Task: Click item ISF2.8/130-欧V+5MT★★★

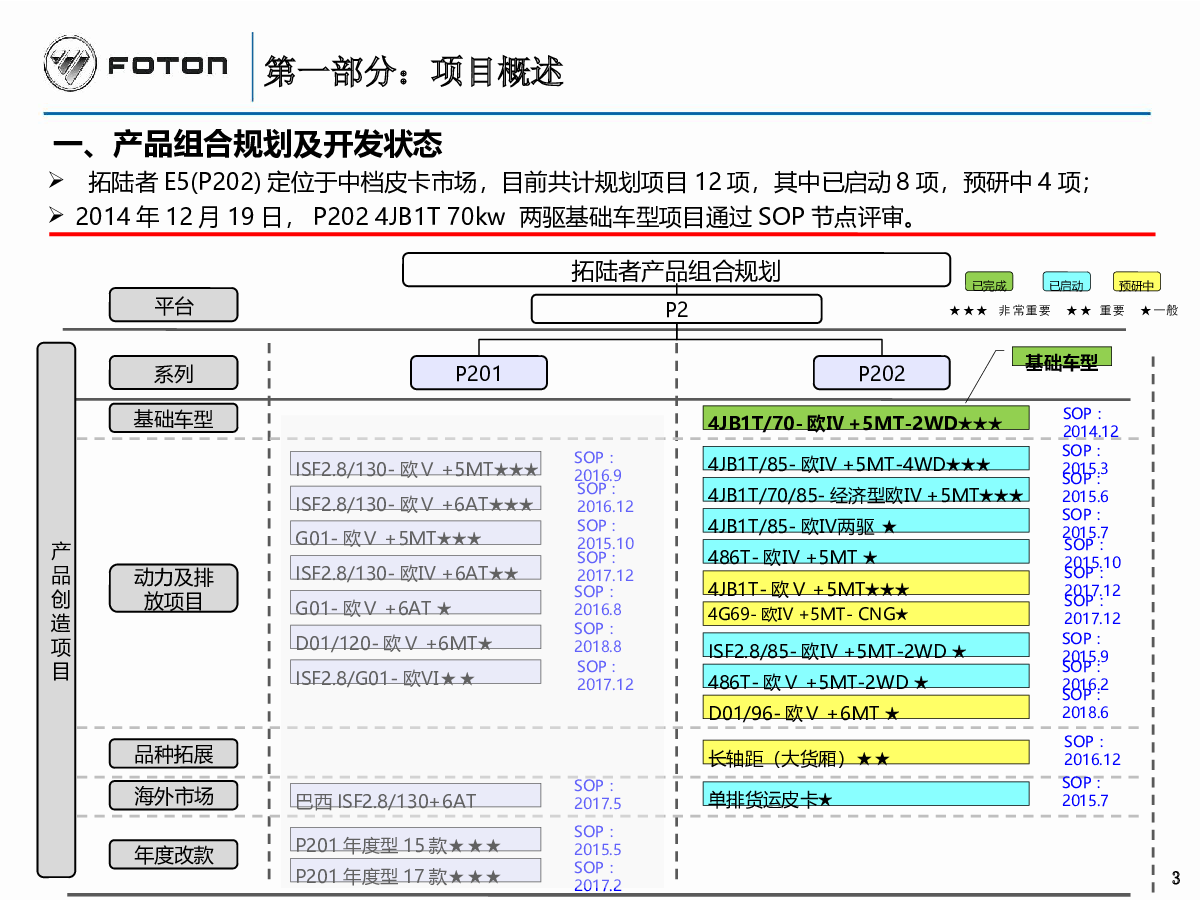Action: pyautogui.click(x=416, y=465)
